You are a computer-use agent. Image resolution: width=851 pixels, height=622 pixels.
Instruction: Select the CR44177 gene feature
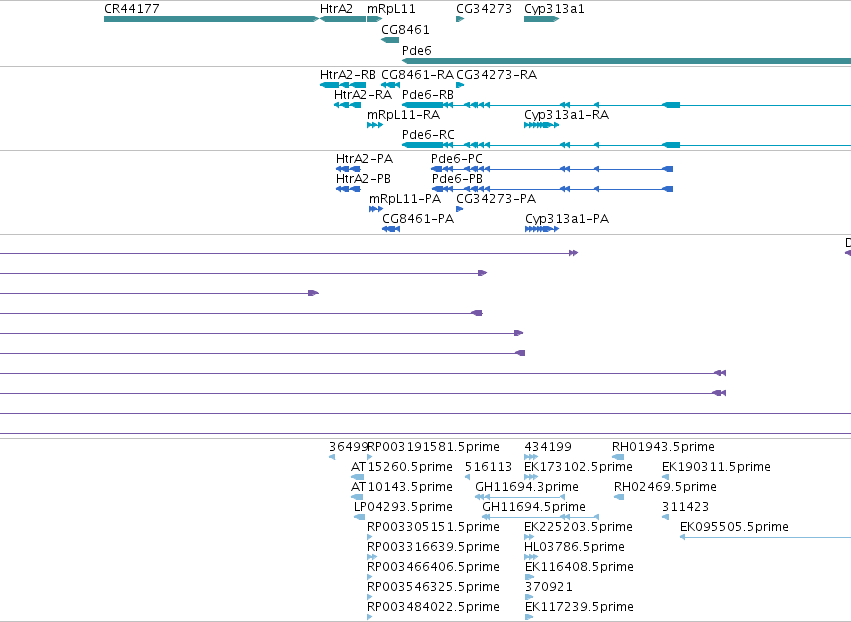pyautogui.click(x=211, y=19)
